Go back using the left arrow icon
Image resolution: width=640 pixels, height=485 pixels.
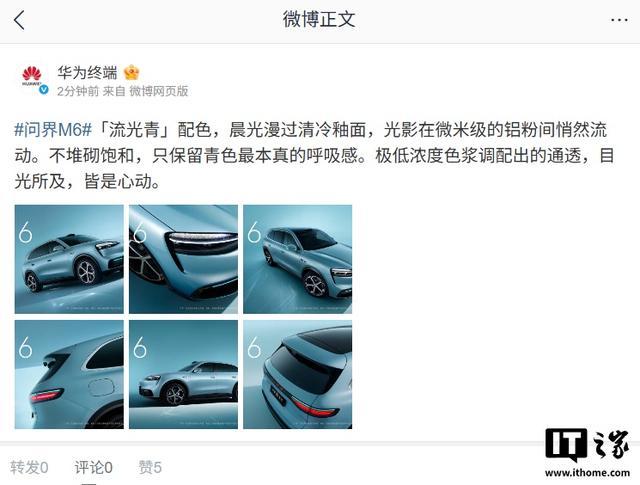pos(19,20)
